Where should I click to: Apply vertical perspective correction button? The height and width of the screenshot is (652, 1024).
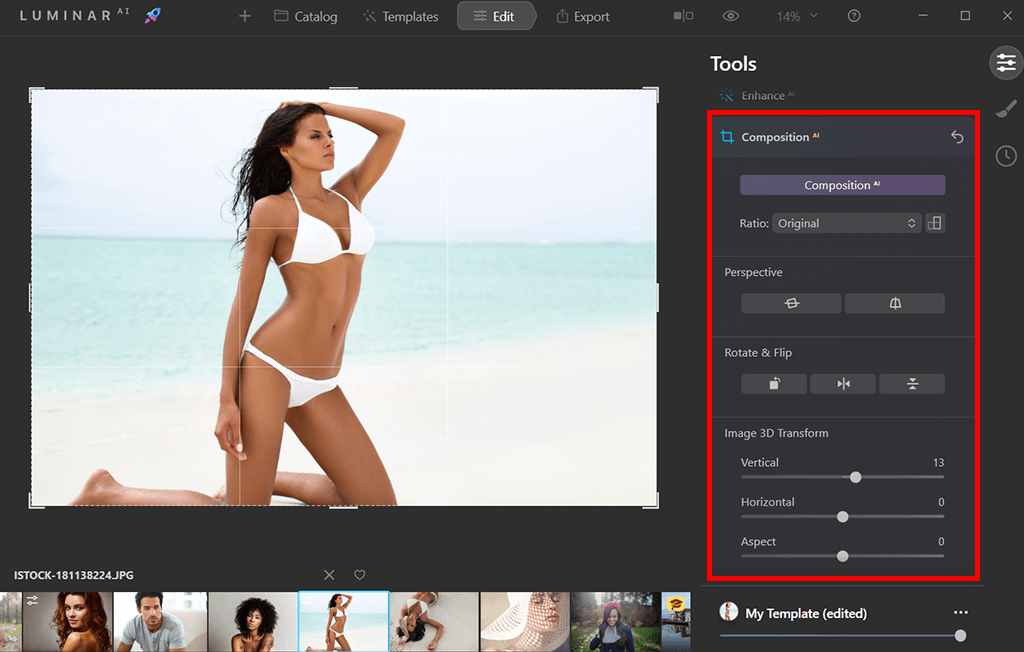pyautogui.click(x=895, y=303)
